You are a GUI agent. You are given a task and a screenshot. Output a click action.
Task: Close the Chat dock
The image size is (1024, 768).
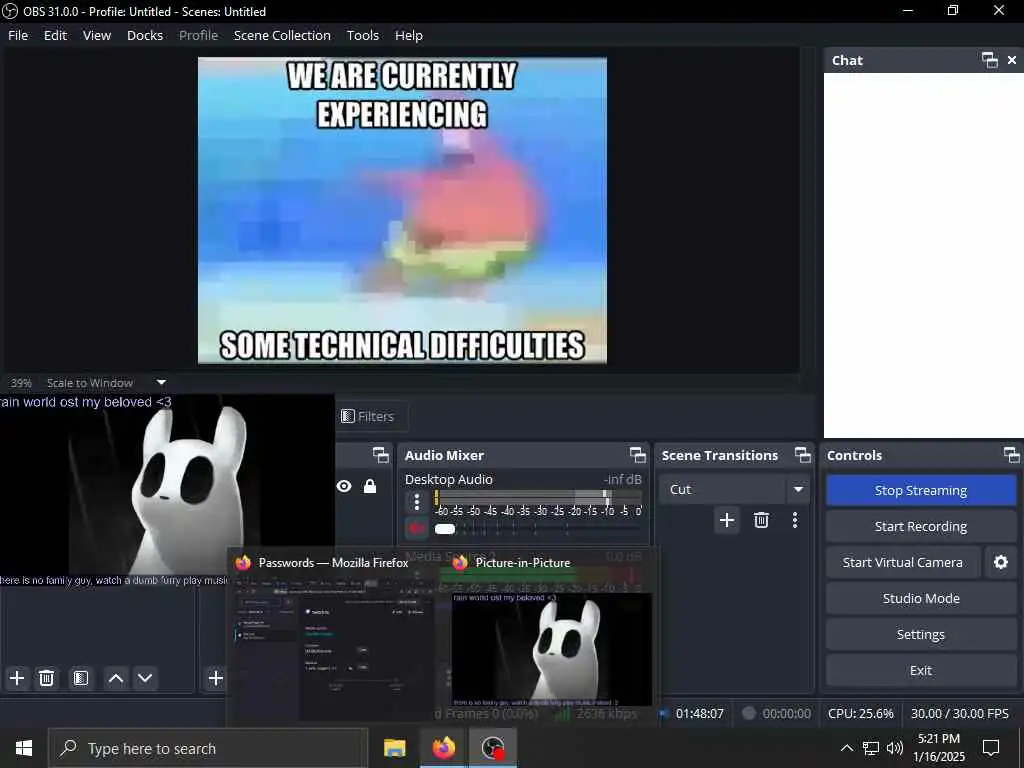(1012, 60)
